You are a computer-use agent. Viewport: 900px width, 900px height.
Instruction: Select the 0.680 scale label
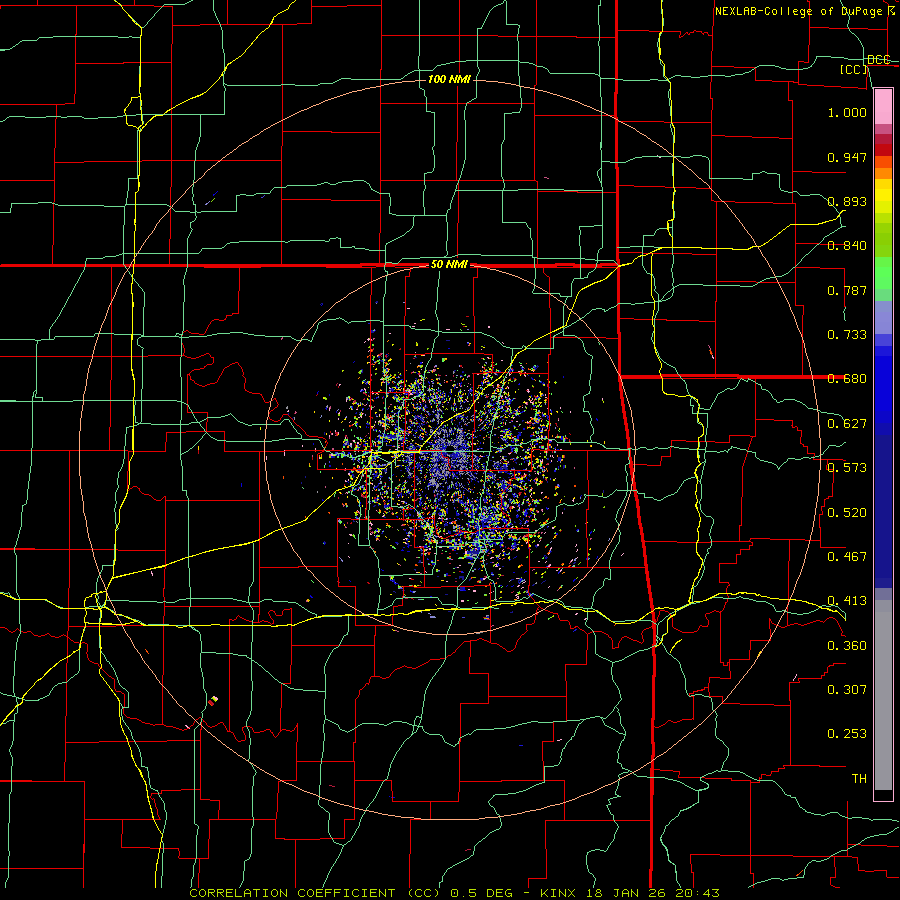click(x=847, y=379)
